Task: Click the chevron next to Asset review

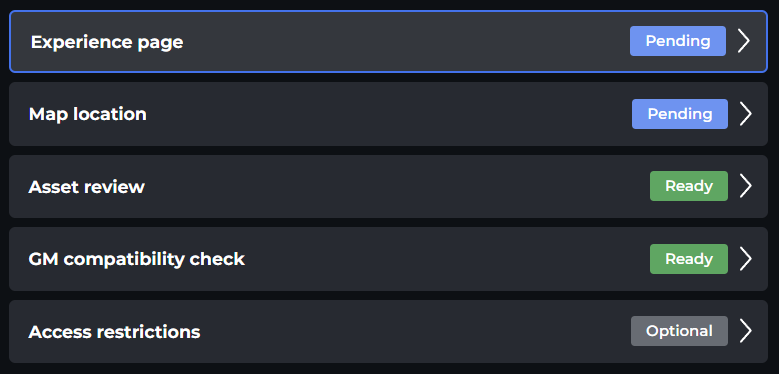Action: pyautogui.click(x=745, y=186)
